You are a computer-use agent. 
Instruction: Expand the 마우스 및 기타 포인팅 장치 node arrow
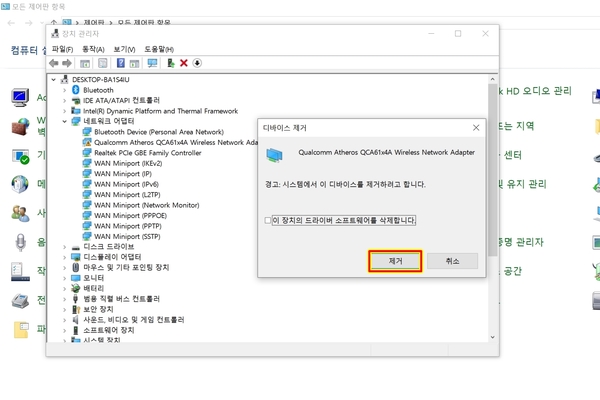pos(64,268)
